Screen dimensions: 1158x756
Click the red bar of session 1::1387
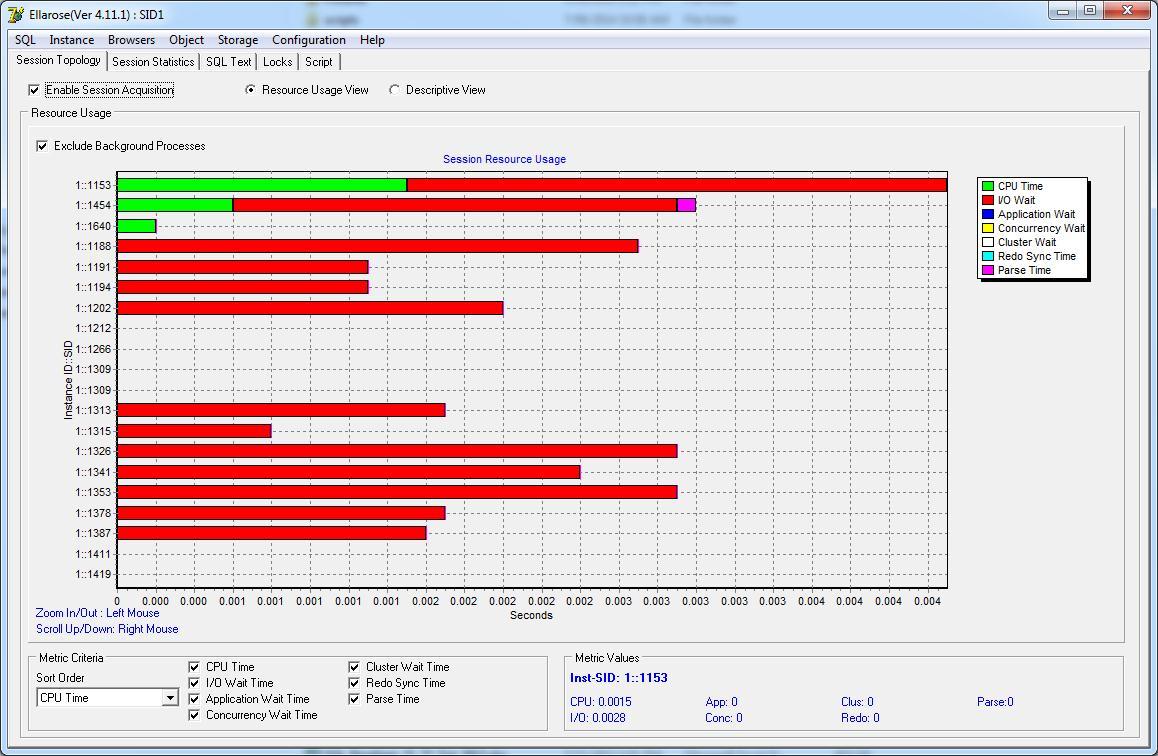pos(272,533)
